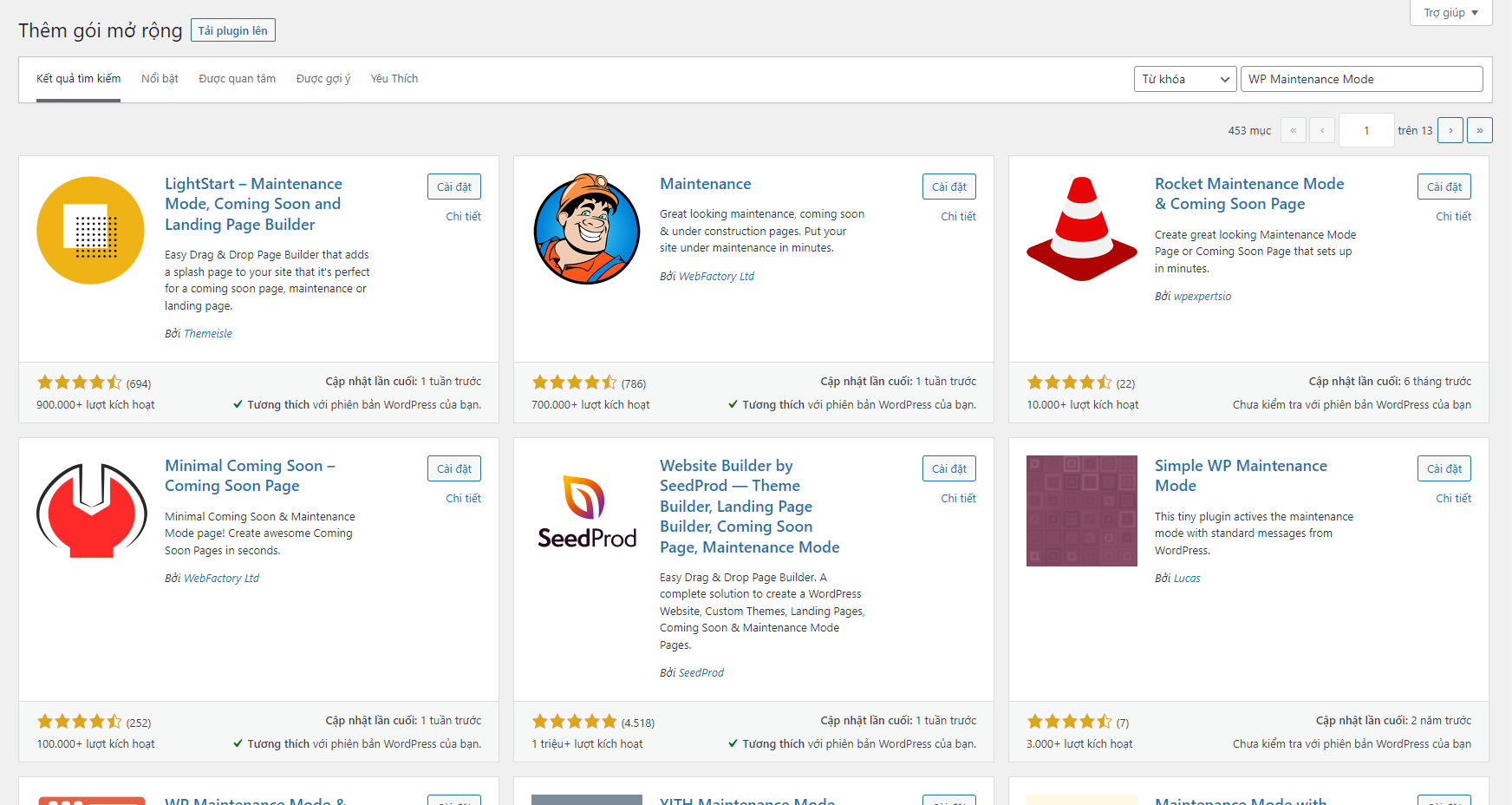This screenshot has width=1512, height=805.
Task: Expand the Trợ giúp panel
Action: 1450,12
